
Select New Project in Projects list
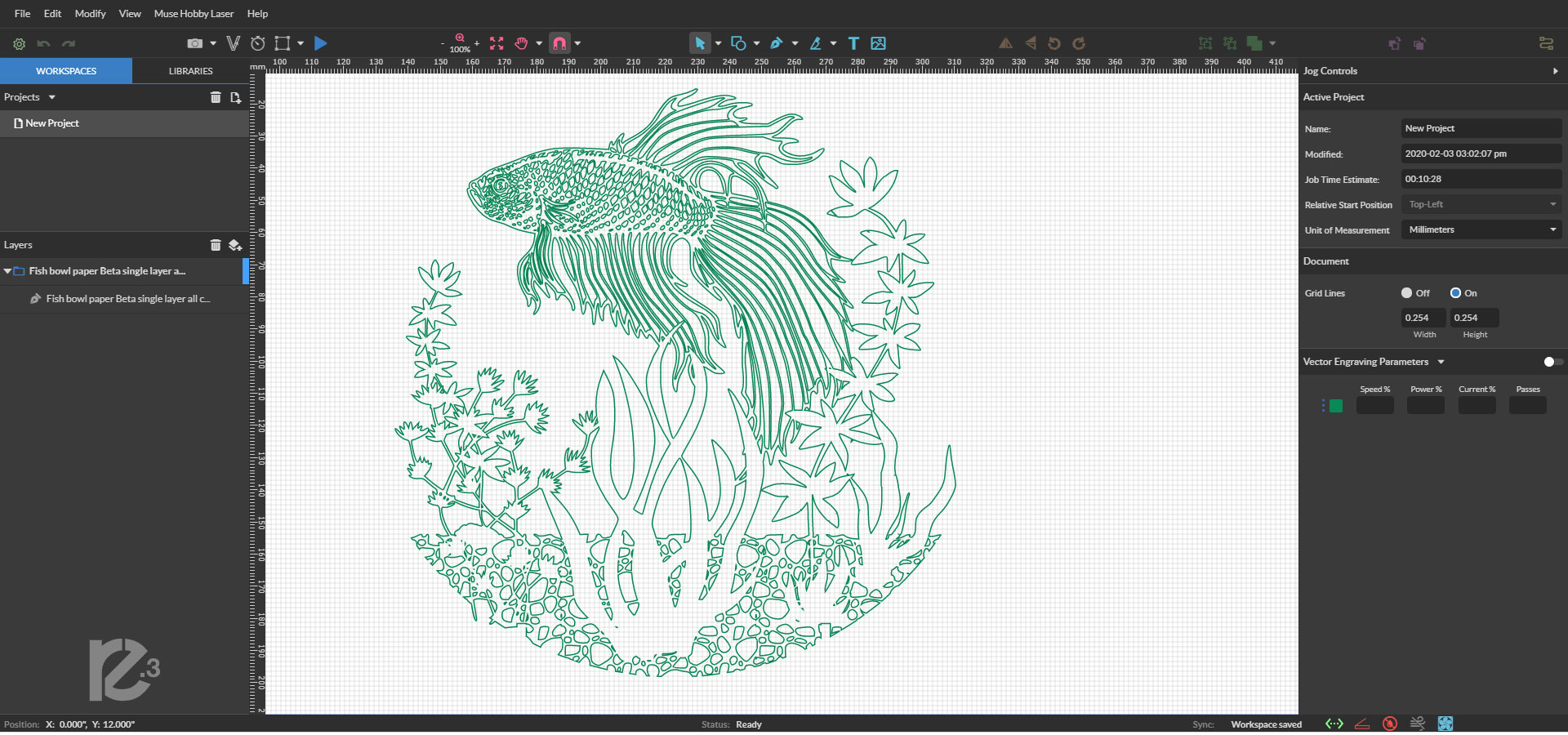pyautogui.click(x=52, y=123)
